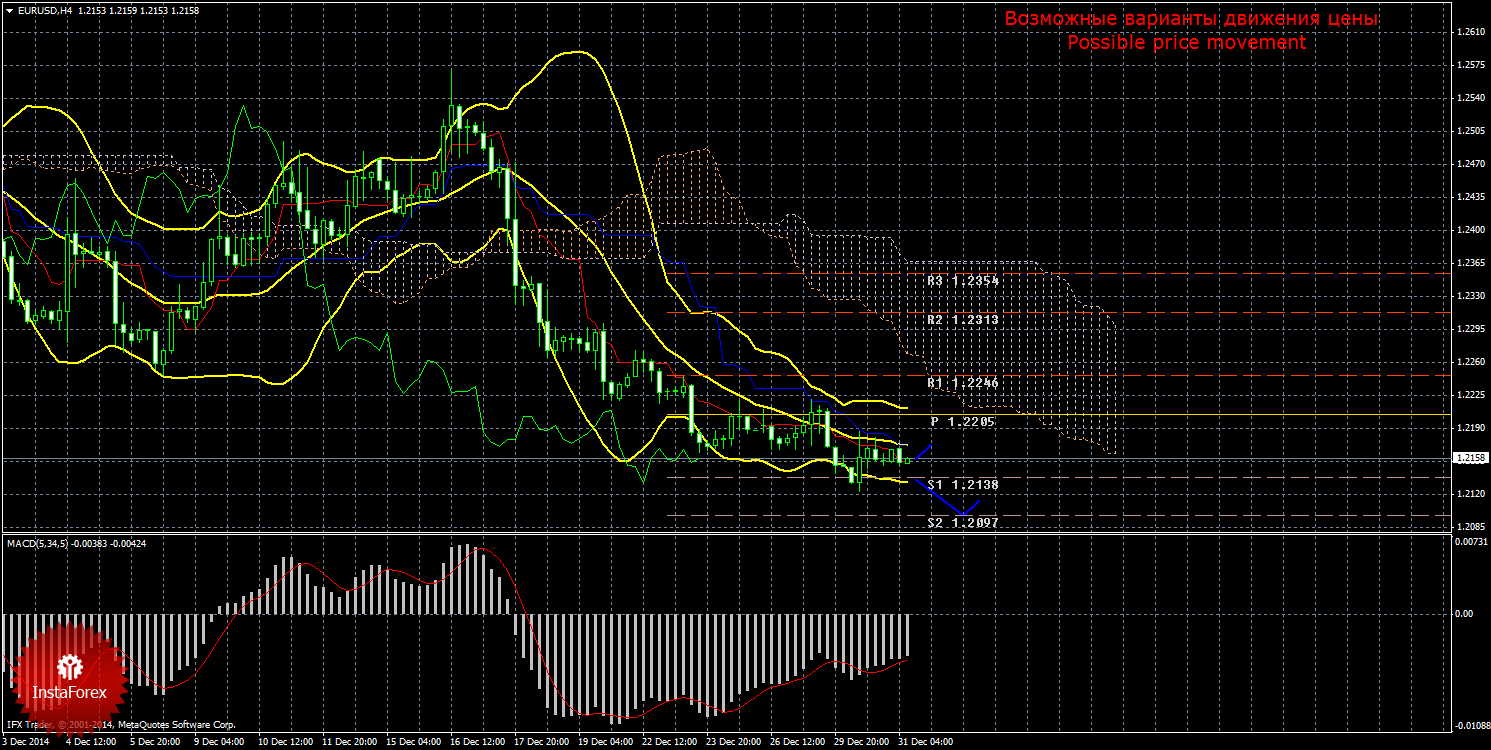Click the S1 1.2138 support label

pos(962,484)
